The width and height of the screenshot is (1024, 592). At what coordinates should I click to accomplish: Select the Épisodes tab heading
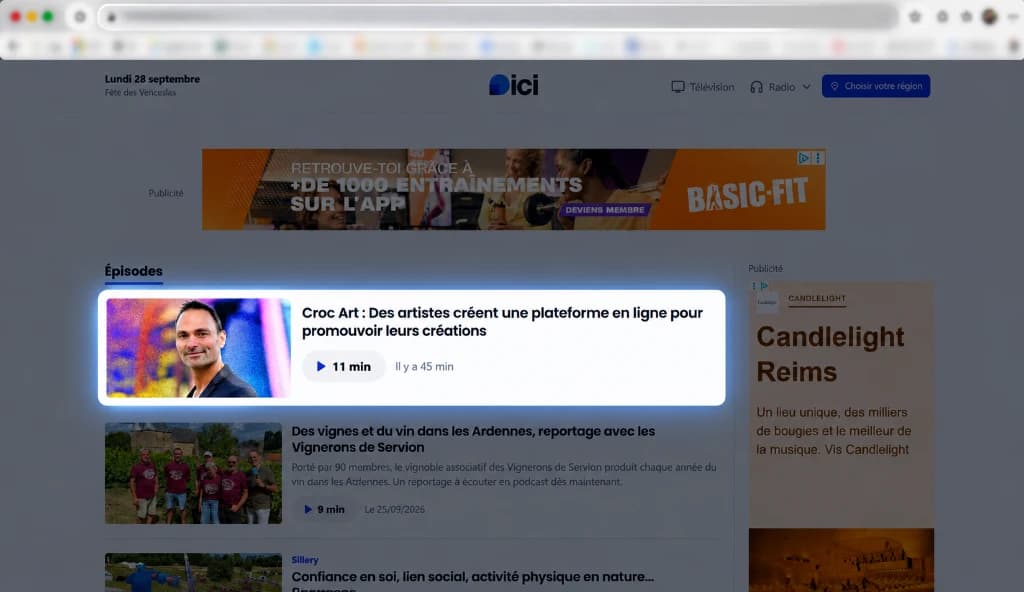pos(133,271)
